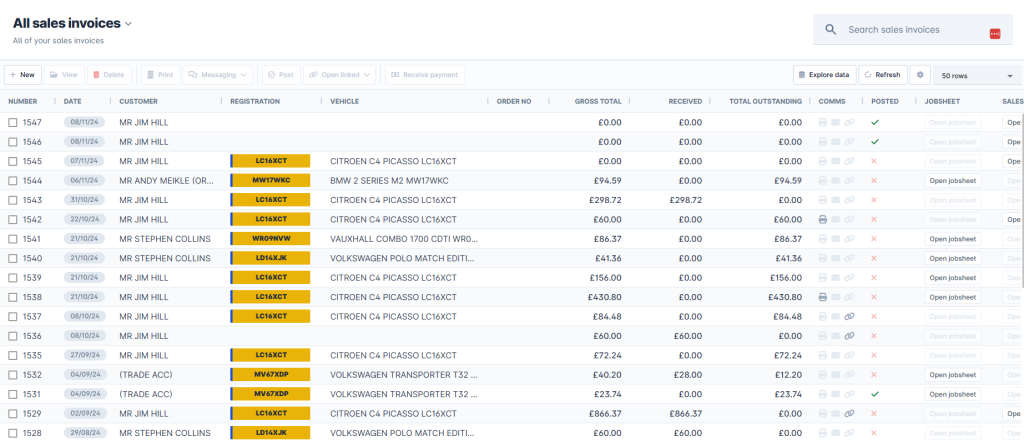The image size is (1024, 441).
Task: Sort by the Registration column header
Action: [x=255, y=101]
